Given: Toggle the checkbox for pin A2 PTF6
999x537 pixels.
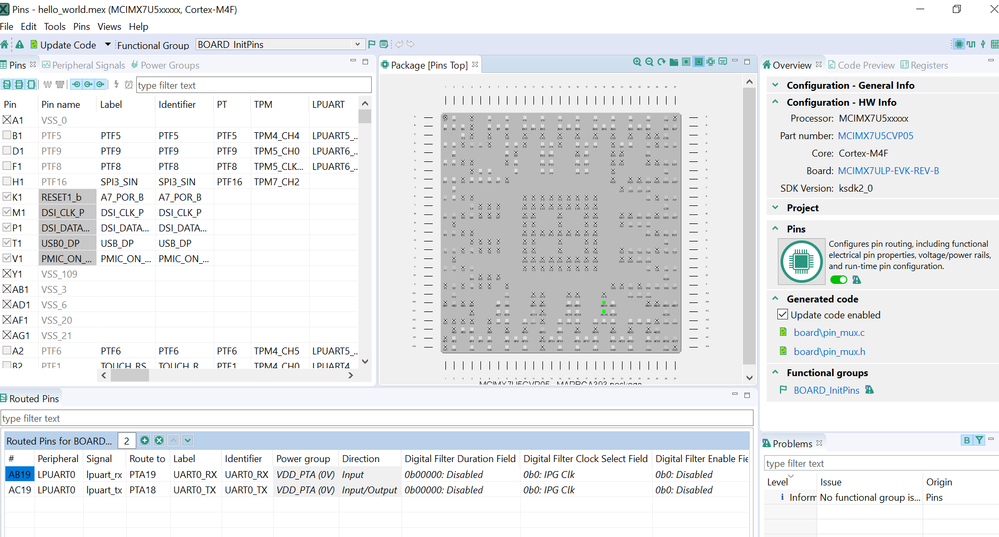Looking at the screenshot, I should (x=6, y=350).
